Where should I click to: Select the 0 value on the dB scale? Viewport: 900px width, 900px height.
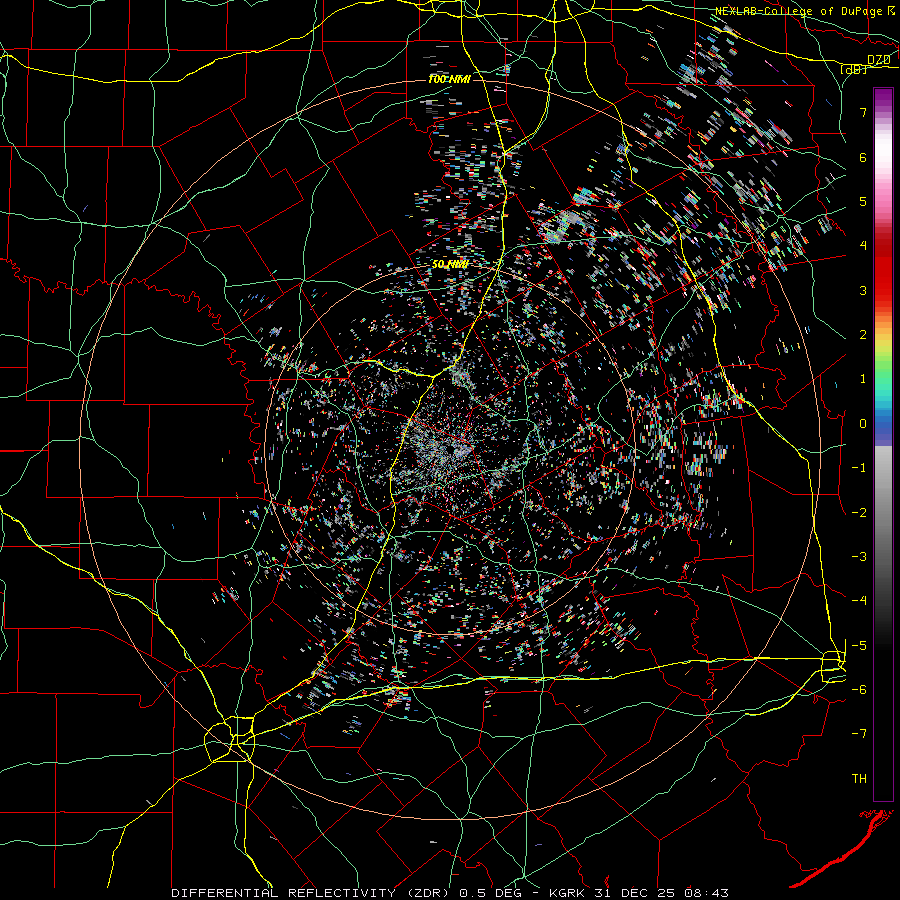863,424
